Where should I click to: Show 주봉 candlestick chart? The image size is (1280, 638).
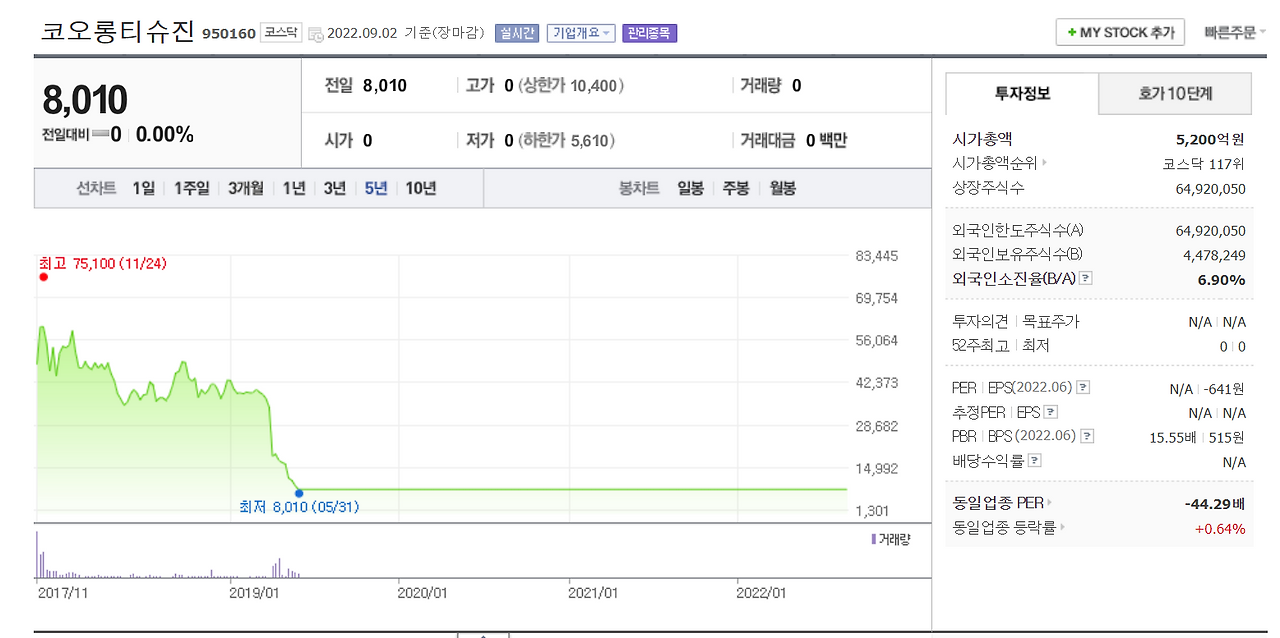tap(736, 188)
